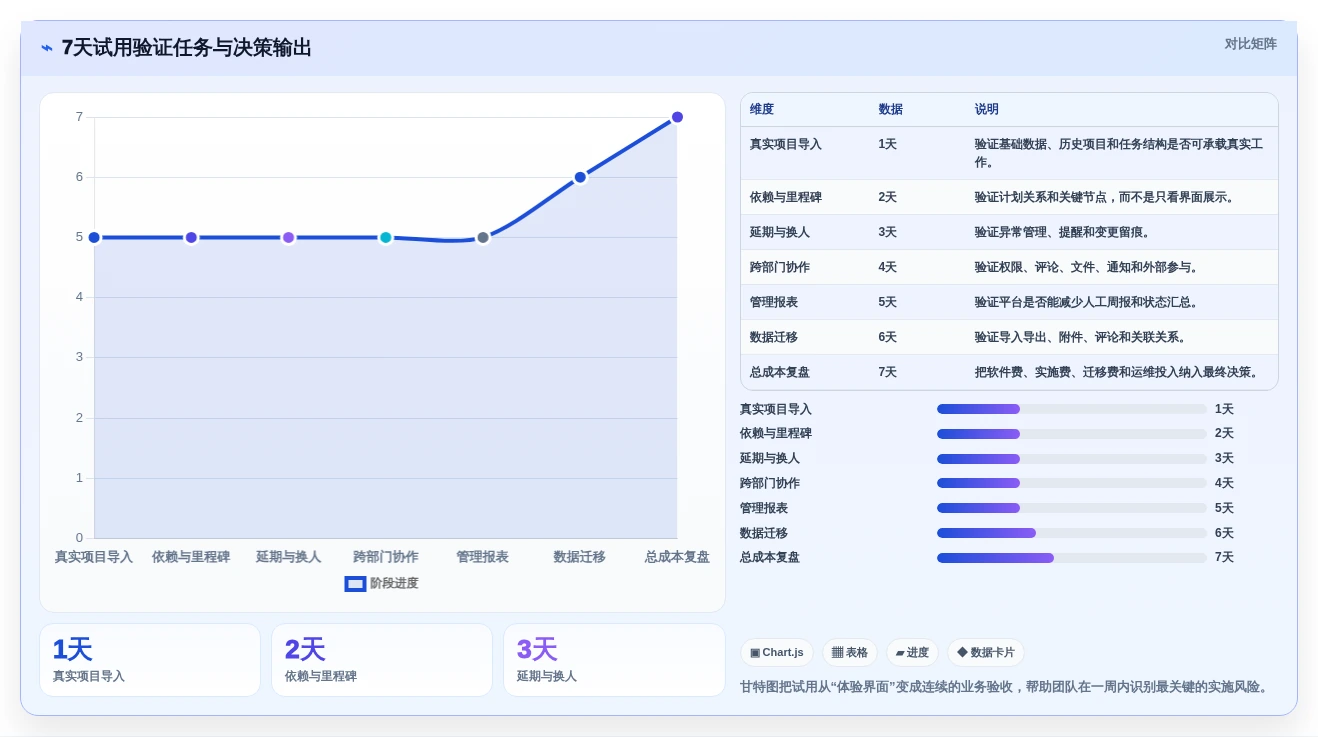Click the description starting 把软件费、实施费
The image size is (1318, 737).
[1119, 372]
